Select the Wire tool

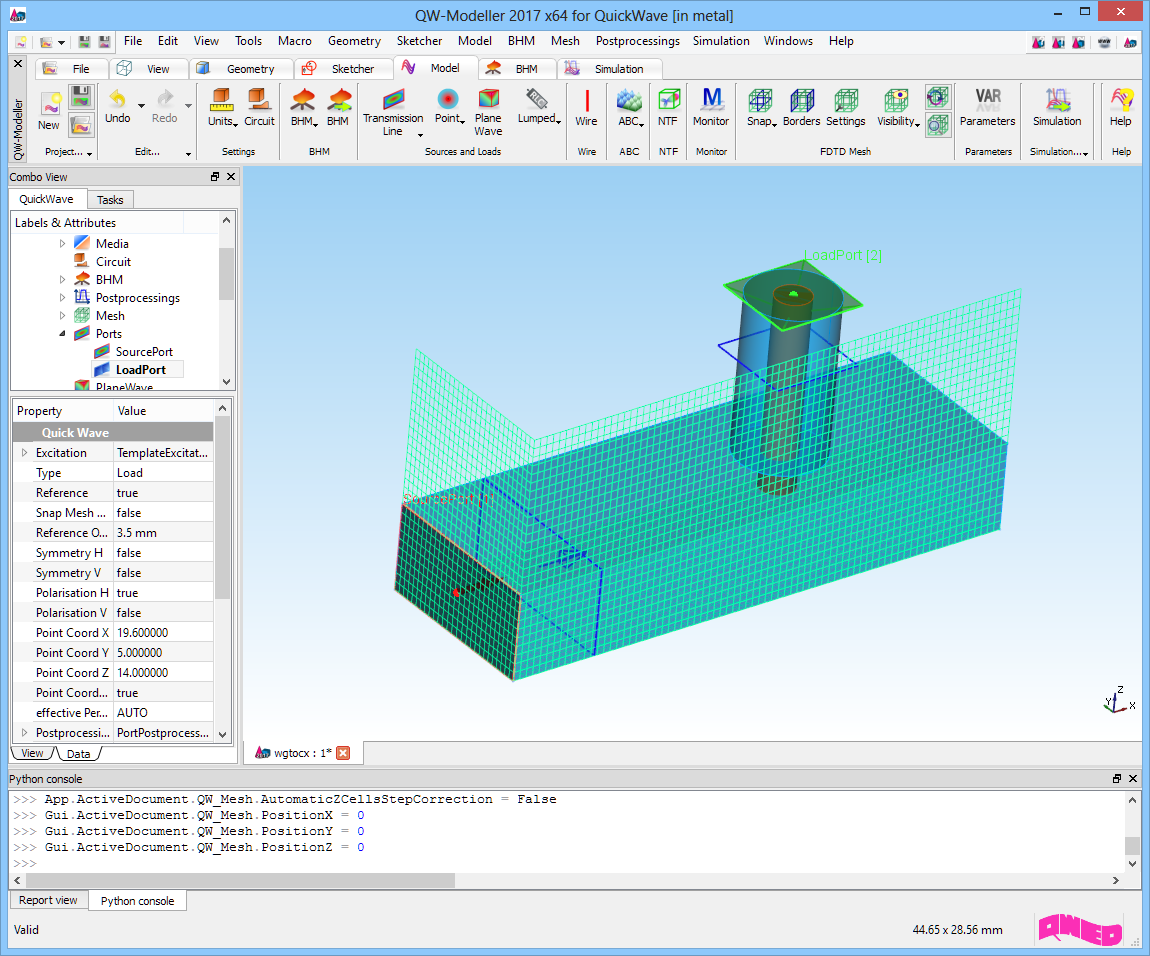tap(586, 107)
